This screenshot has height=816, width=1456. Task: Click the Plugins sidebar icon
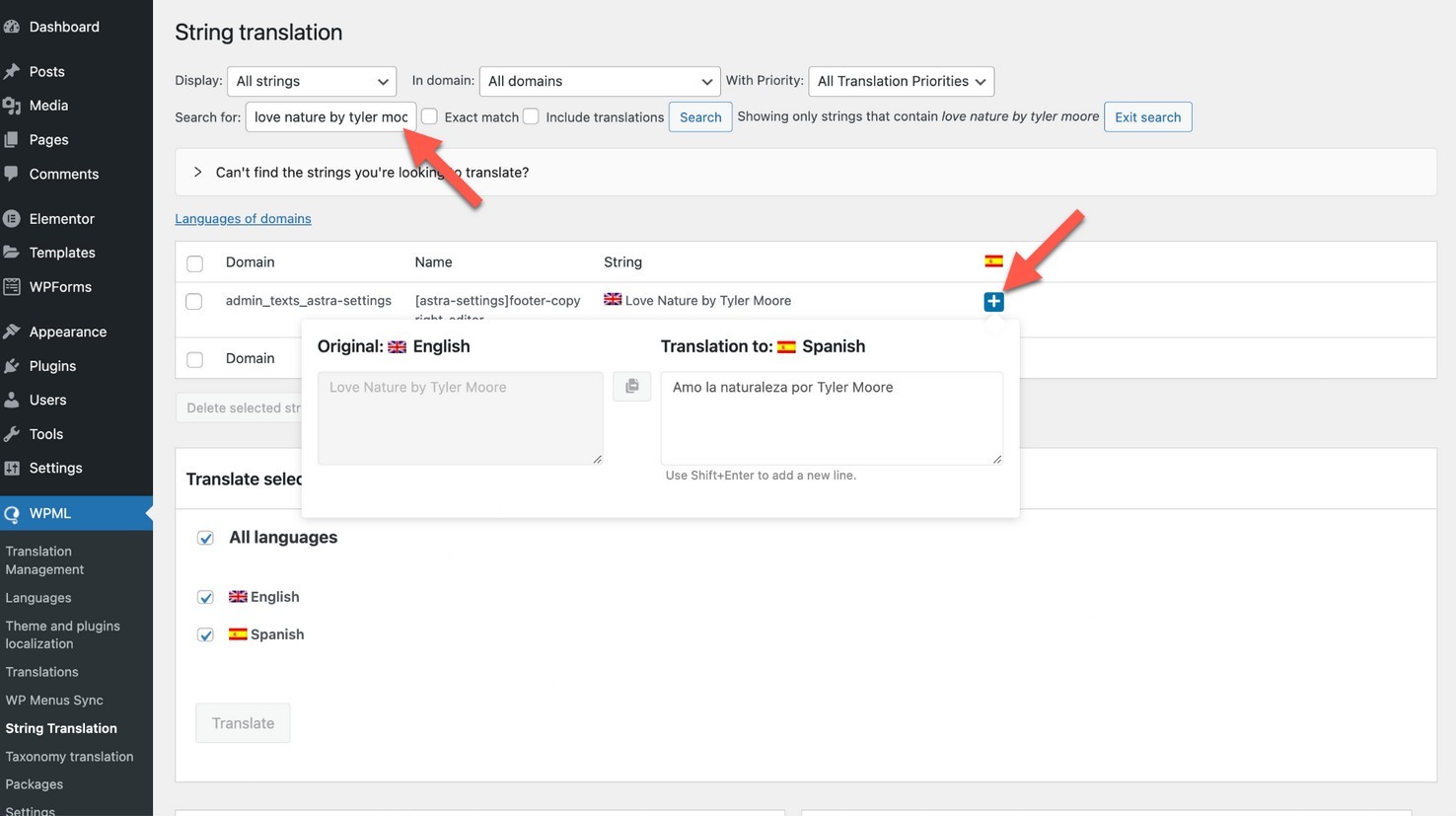coord(12,366)
